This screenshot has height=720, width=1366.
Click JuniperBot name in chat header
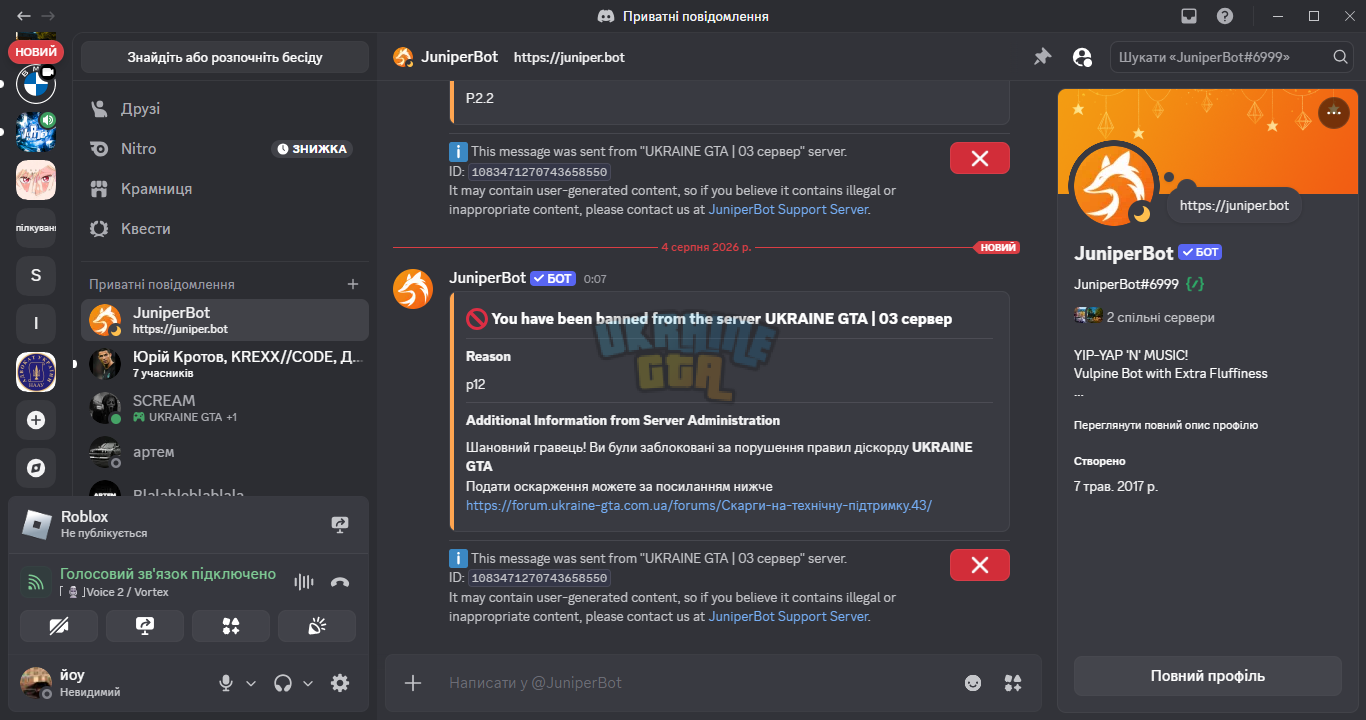pyautogui.click(x=459, y=57)
